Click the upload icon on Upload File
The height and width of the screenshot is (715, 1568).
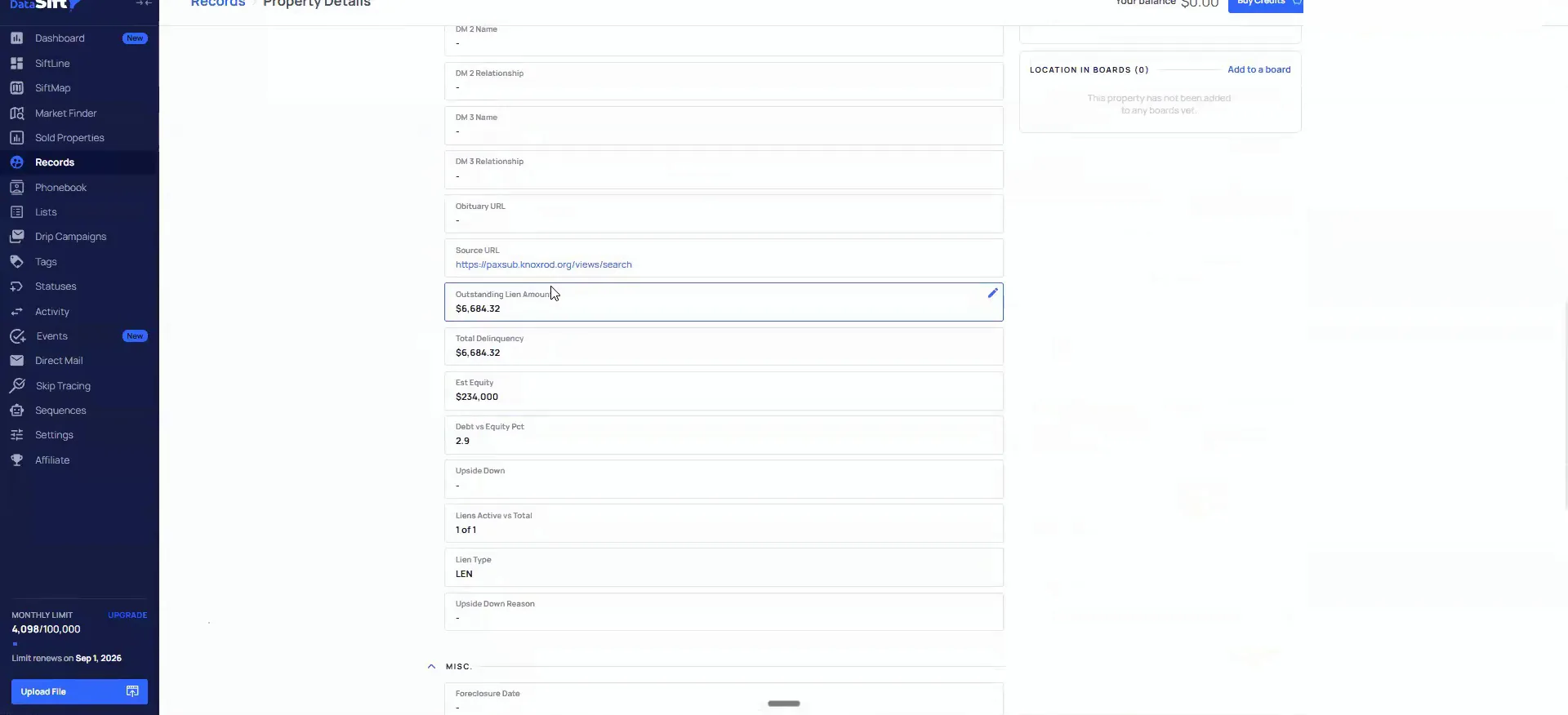tap(132, 691)
